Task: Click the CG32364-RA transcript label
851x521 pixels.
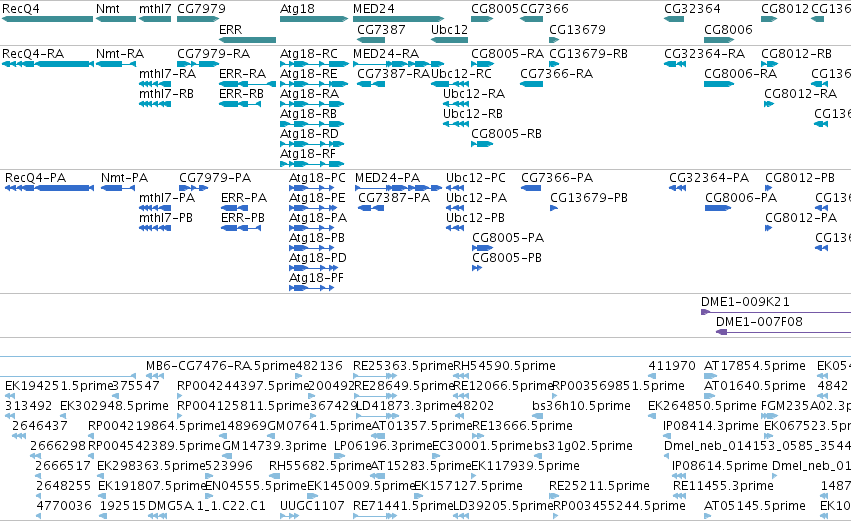Action: click(x=704, y=54)
